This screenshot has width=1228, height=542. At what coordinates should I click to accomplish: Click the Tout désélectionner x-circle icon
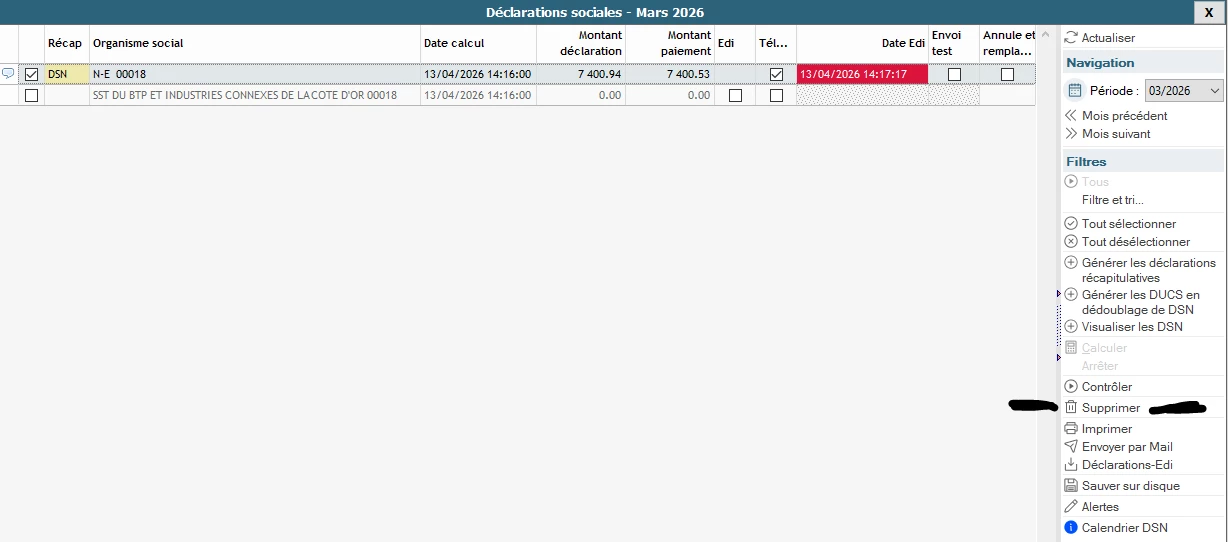coord(1071,241)
